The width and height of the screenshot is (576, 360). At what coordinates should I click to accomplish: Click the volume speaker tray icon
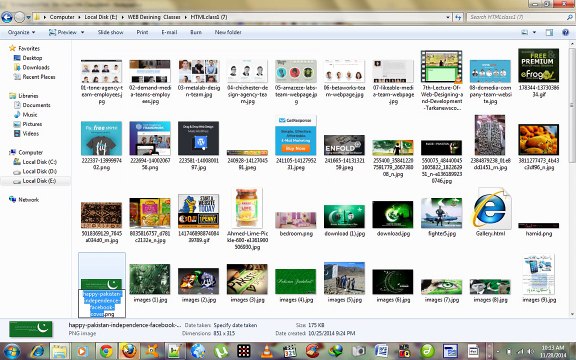[530, 352]
